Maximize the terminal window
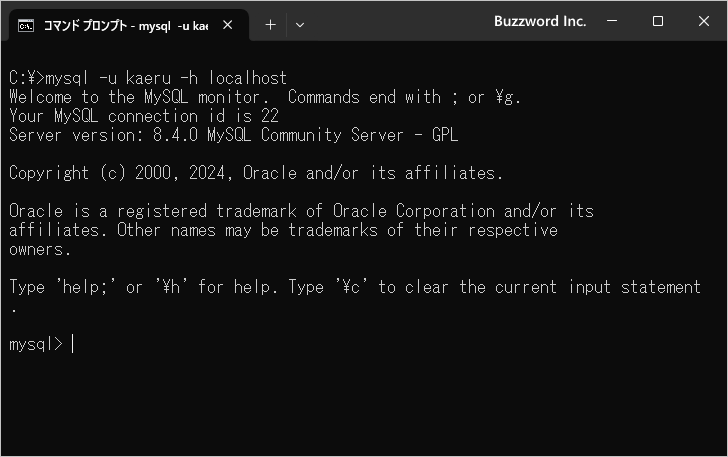 [657, 21]
